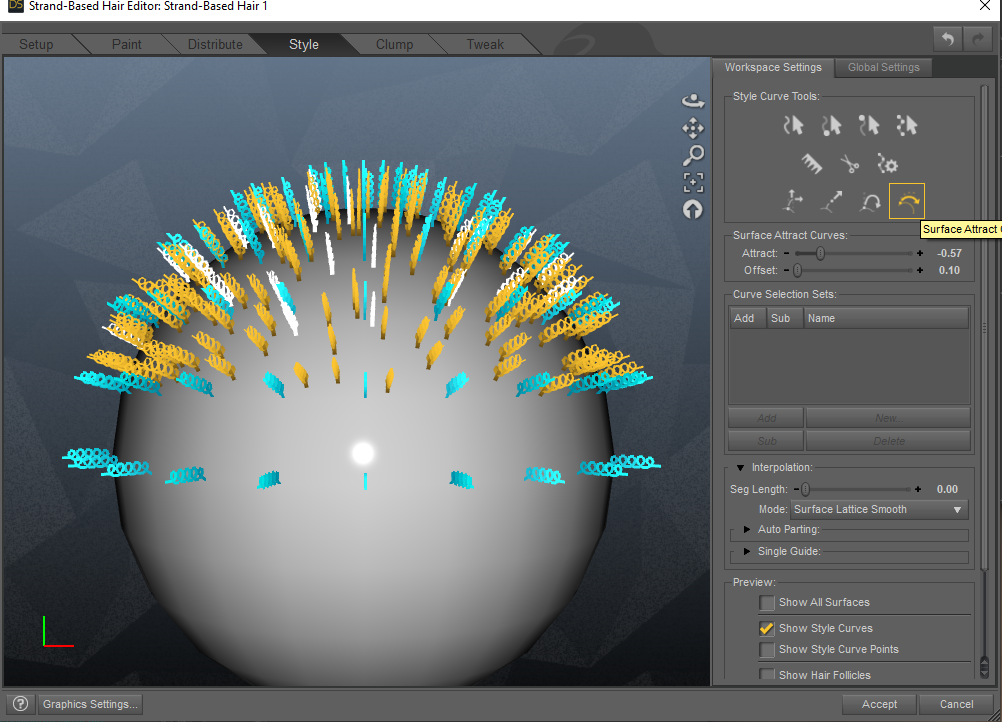Click the reset view up-arrow icon
Viewport: 1002px width, 722px height.
(x=693, y=210)
